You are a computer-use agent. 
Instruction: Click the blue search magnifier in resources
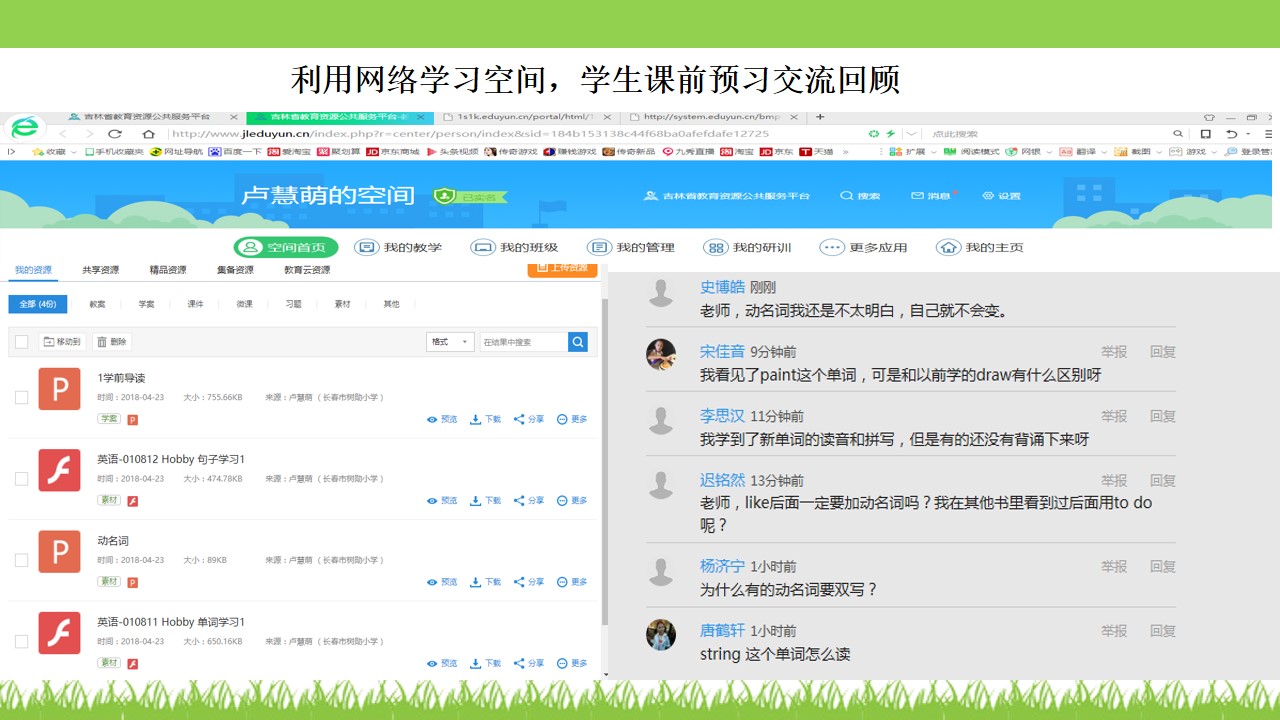[x=578, y=342]
